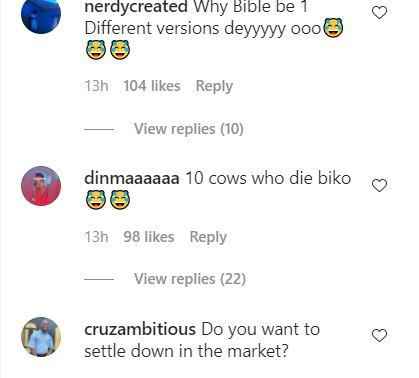Select the comment text about settling in the market

coord(202,340)
